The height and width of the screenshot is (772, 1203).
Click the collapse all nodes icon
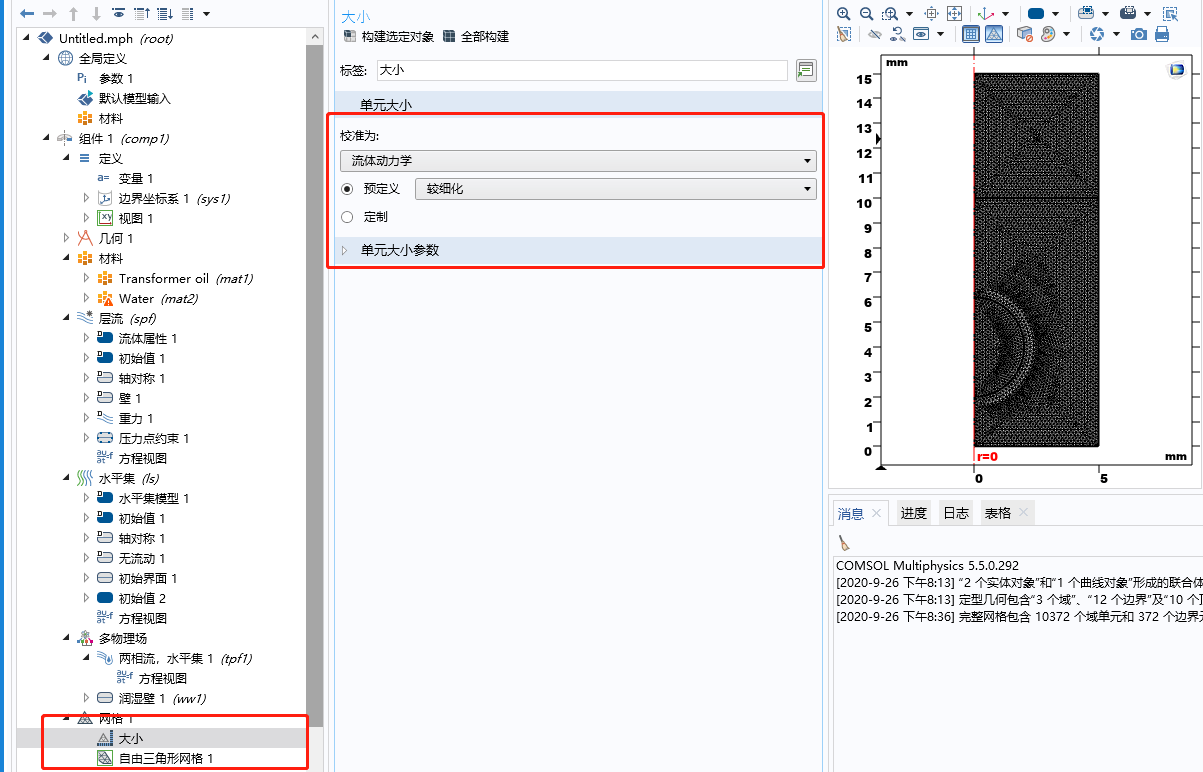click(141, 14)
